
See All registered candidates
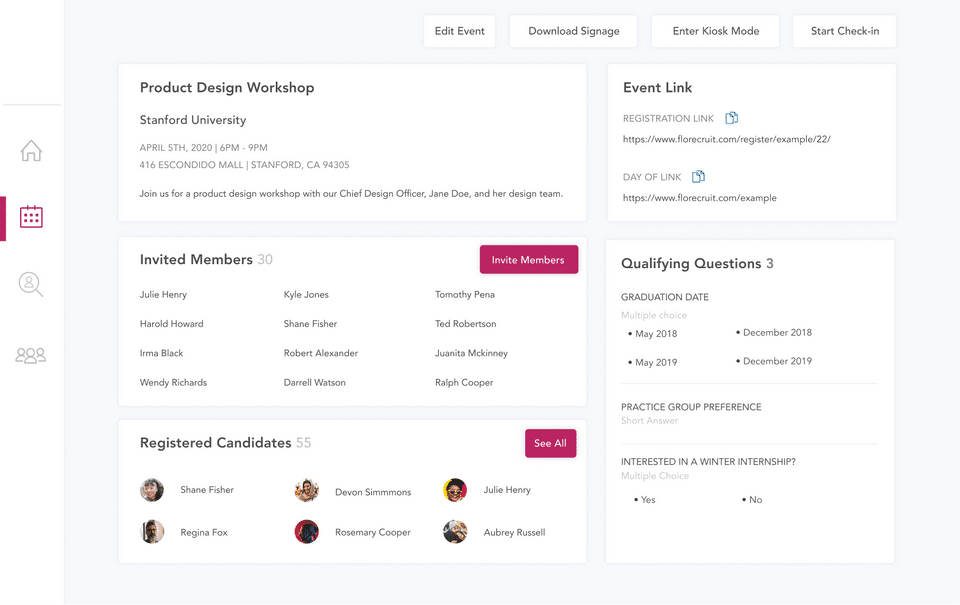click(550, 443)
